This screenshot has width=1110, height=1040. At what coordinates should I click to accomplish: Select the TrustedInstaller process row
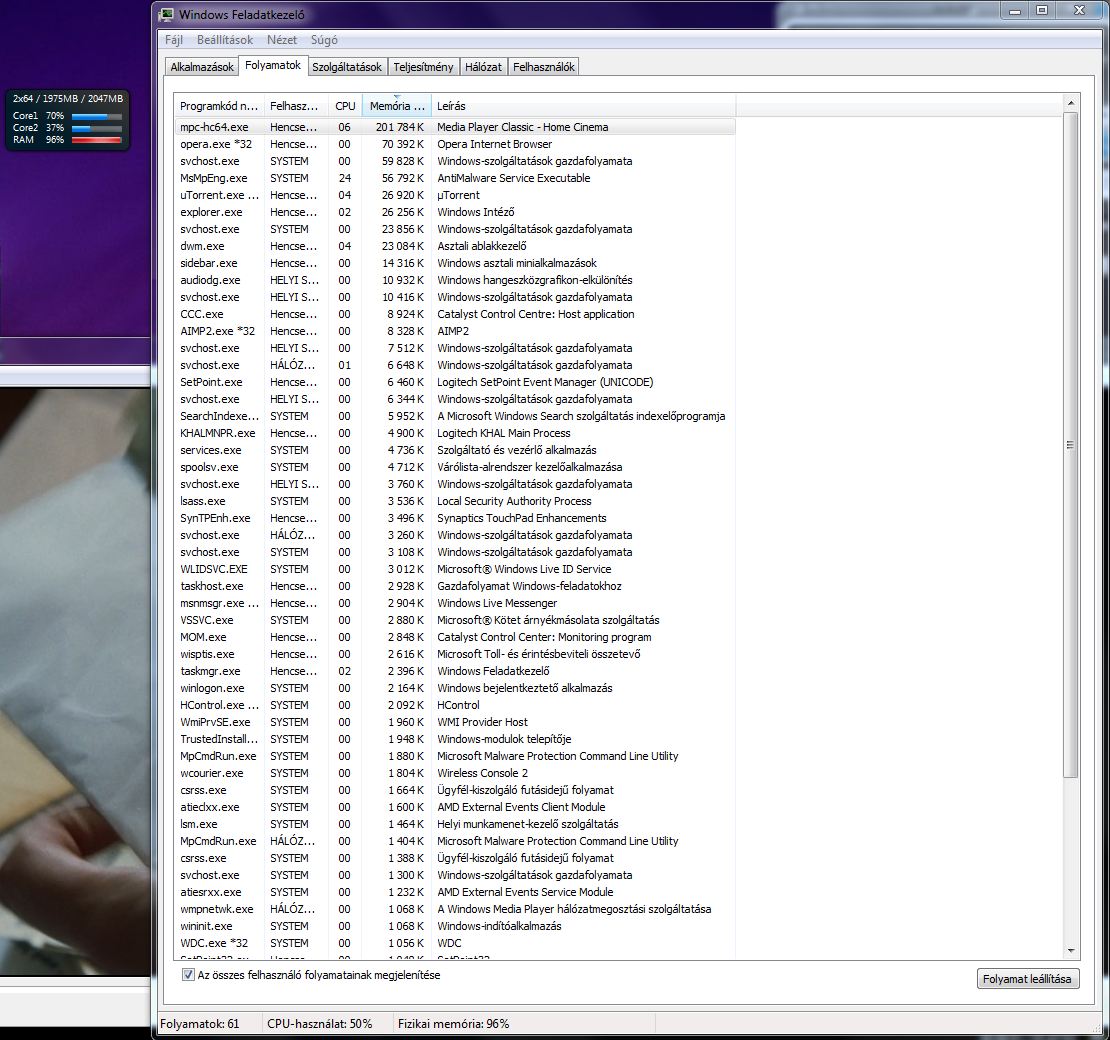pyautogui.click(x=455, y=738)
